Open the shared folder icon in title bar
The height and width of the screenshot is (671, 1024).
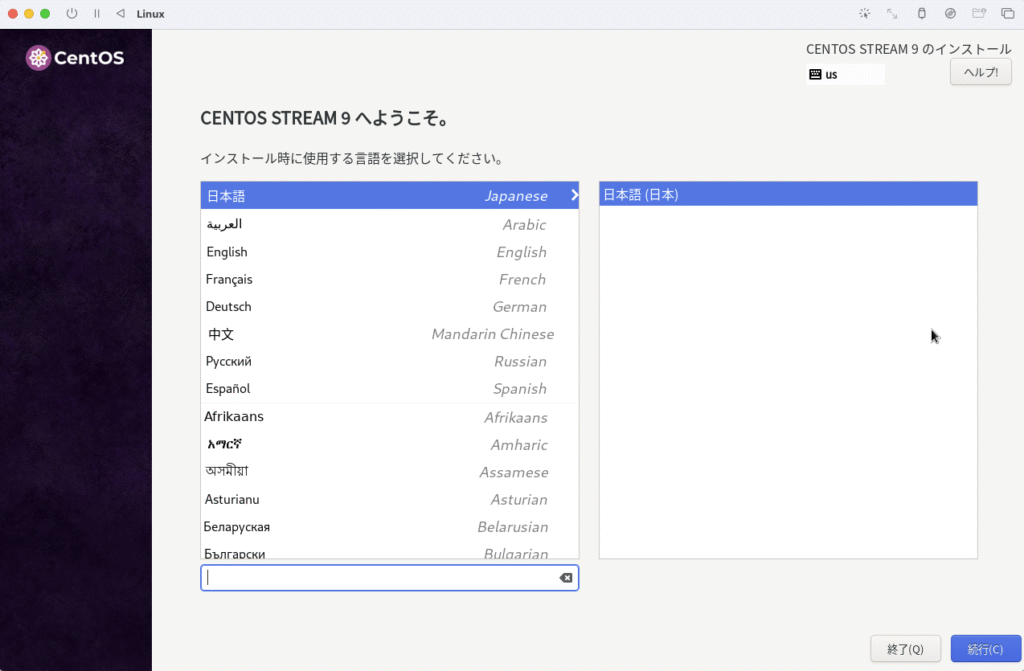tap(979, 14)
